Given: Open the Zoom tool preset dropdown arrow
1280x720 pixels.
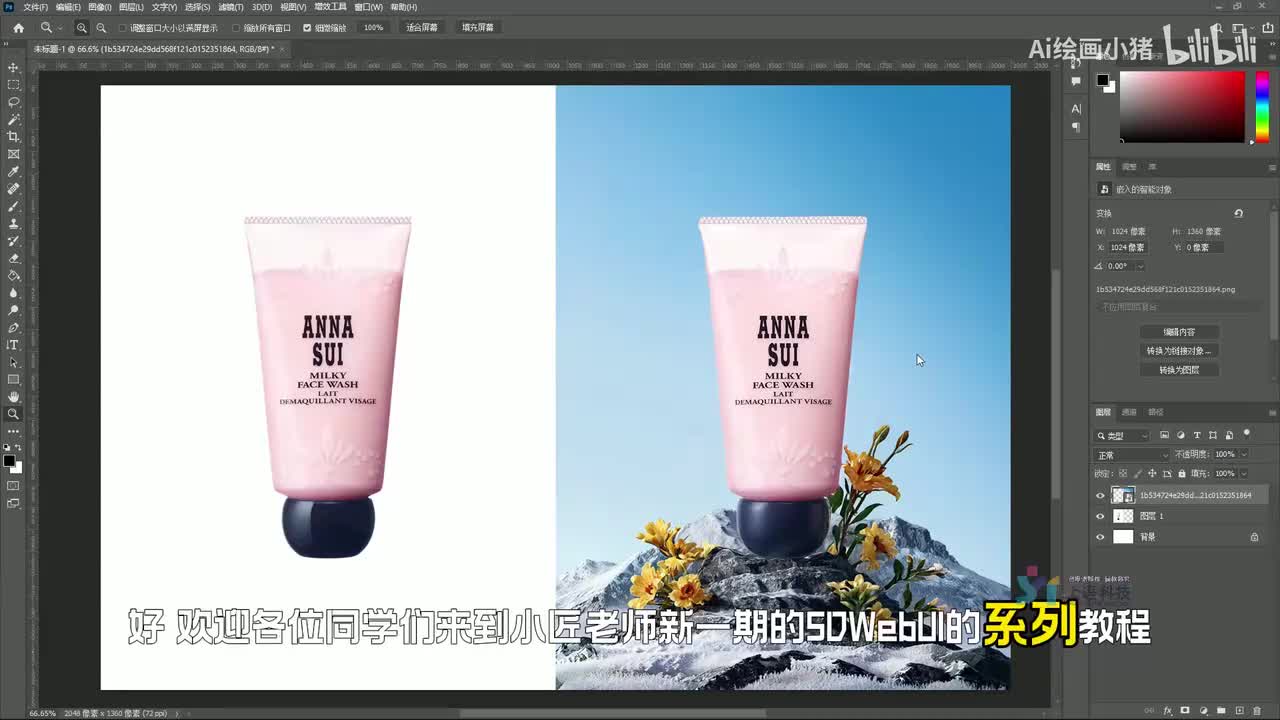Looking at the screenshot, I should [60, 28].
